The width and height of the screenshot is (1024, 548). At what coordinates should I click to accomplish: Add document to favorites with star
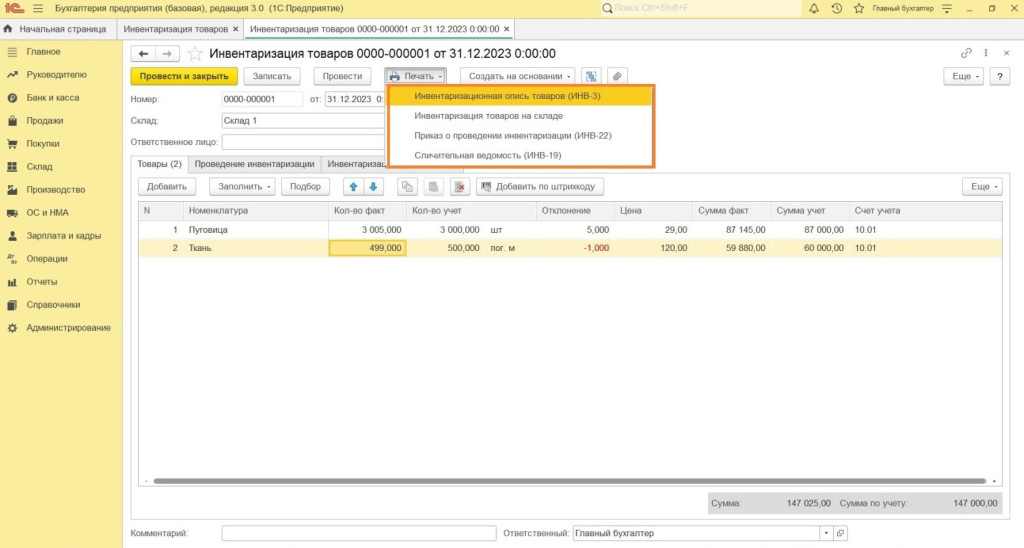point(195,54)
